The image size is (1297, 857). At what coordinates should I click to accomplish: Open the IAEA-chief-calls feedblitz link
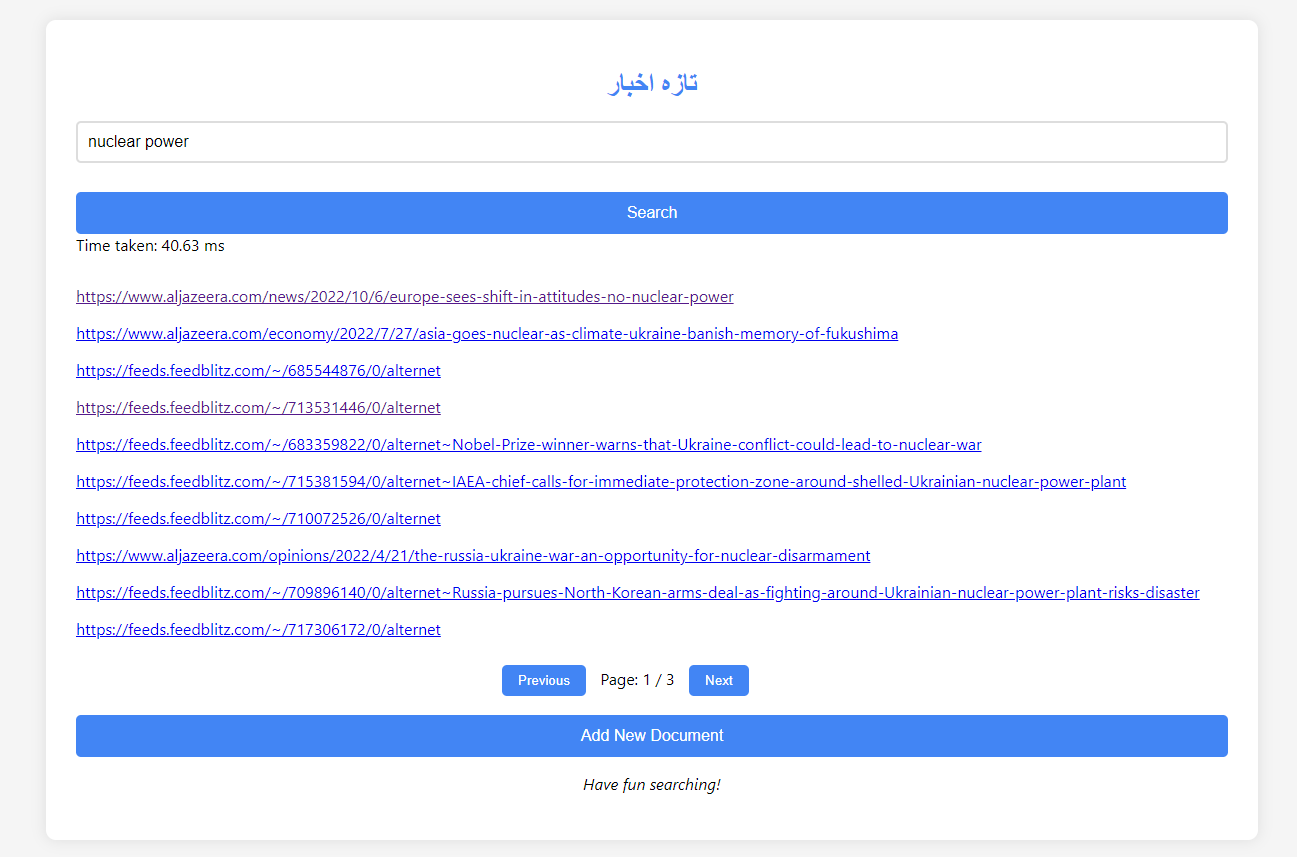click(x=601, y=482)
